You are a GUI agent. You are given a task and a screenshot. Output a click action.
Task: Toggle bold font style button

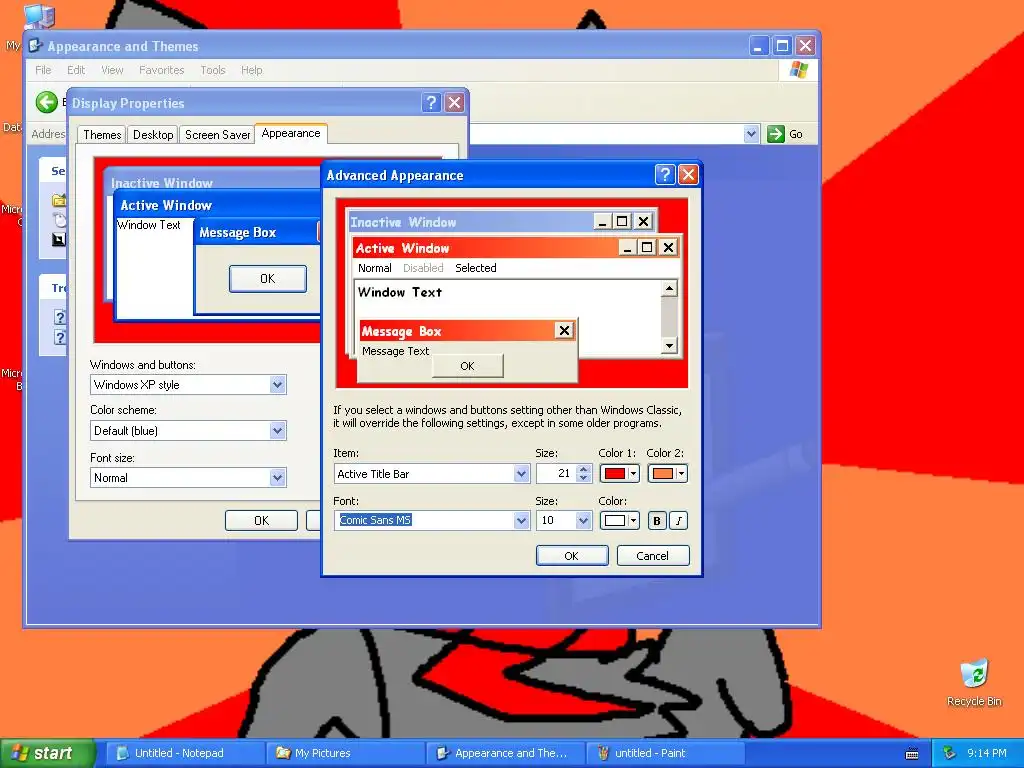click(656, 520)
